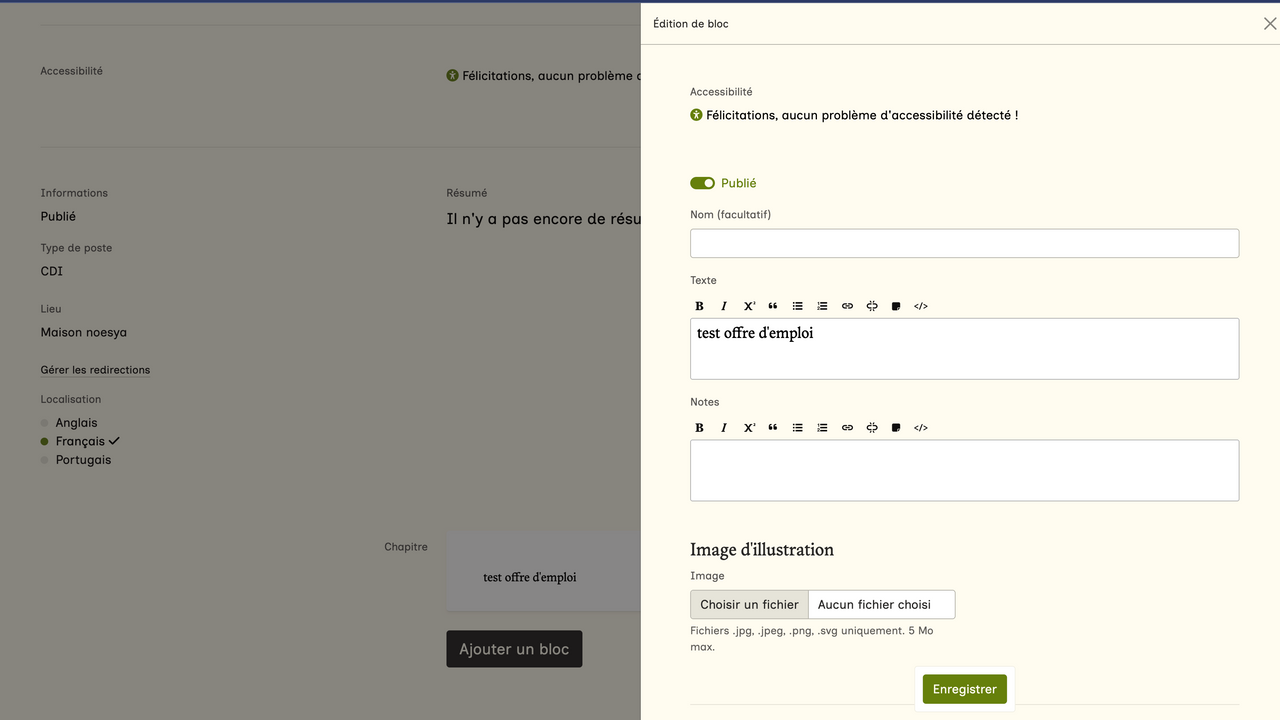Apply italic in the Texte editor toolbar
1280x720 pixels.
[724, 306]
